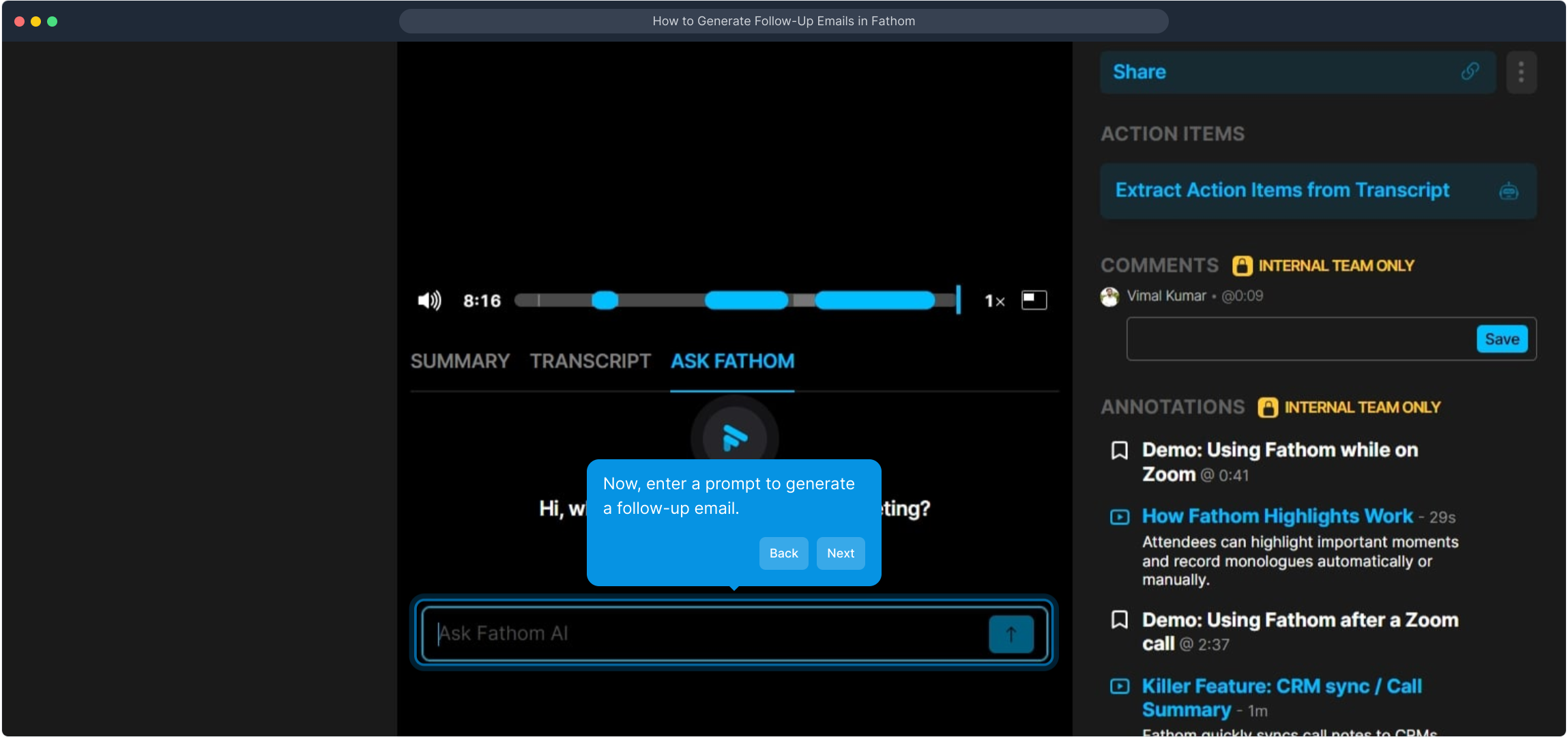The width and height of the screenshot is (1568, 737).
Task: Click the INTERNAL TEAM ONLY label beside ANNOTATIONS
Action: (1362, 407)
